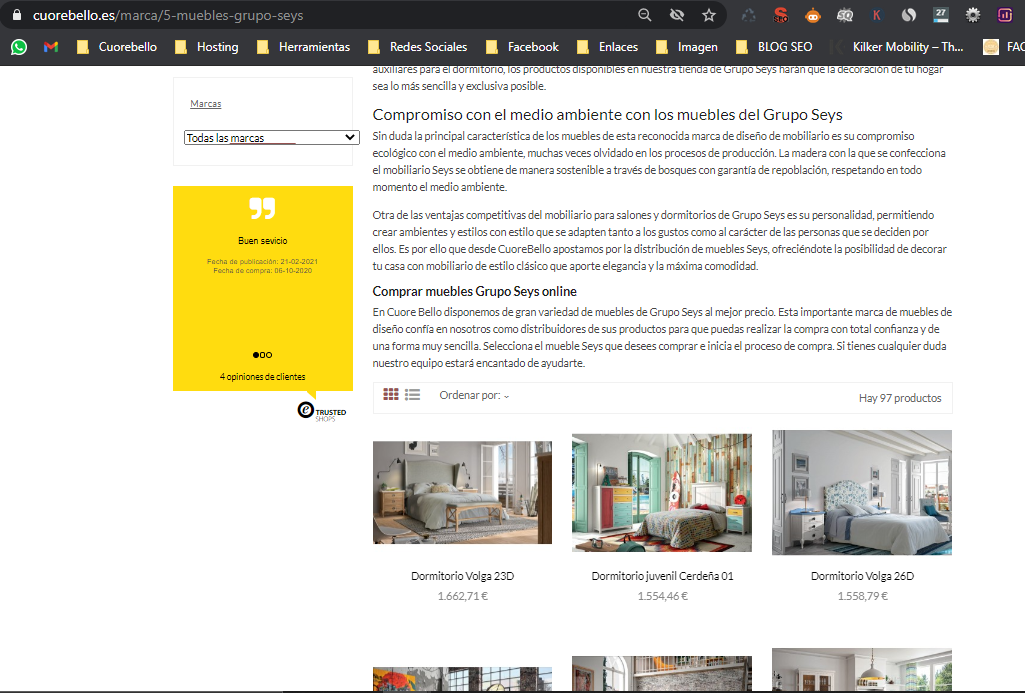Viewport: 1025px width, 693px height.
Task: Open Dormitorio juvenil Cerdeña 01 product image
Action: [x=662, y=492]
